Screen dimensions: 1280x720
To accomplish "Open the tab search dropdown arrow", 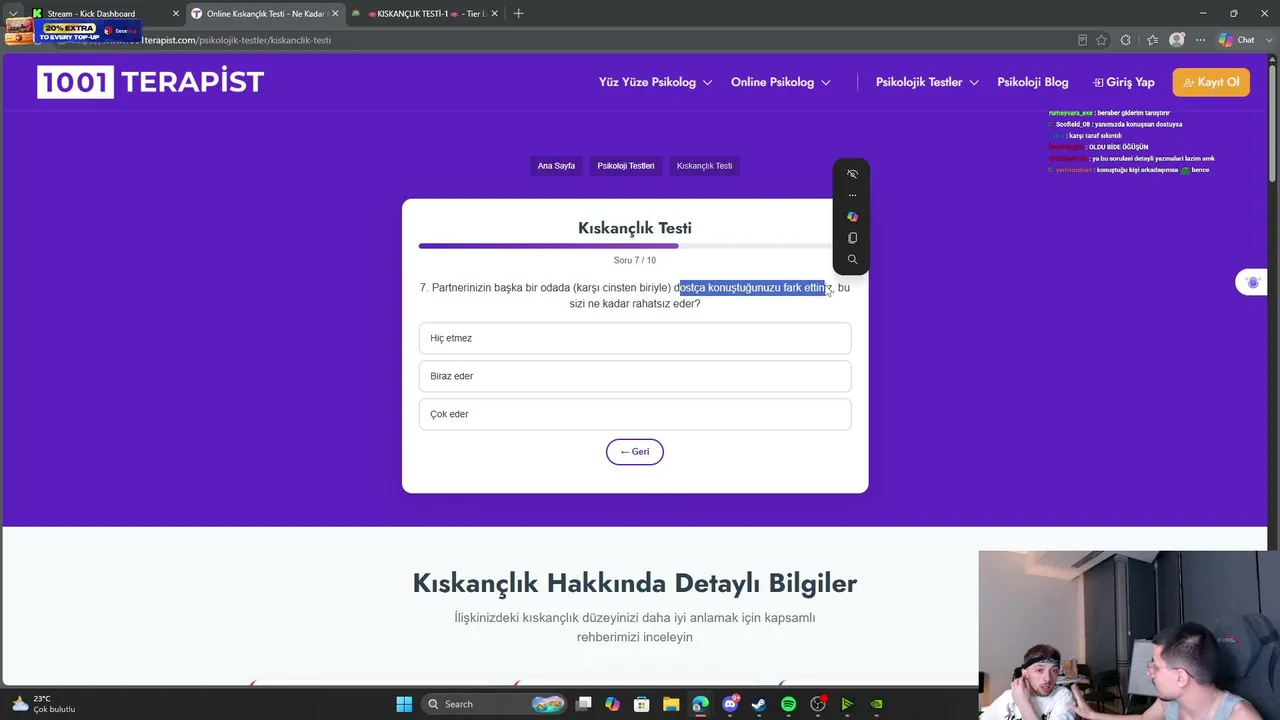I will tap(12, 14).
